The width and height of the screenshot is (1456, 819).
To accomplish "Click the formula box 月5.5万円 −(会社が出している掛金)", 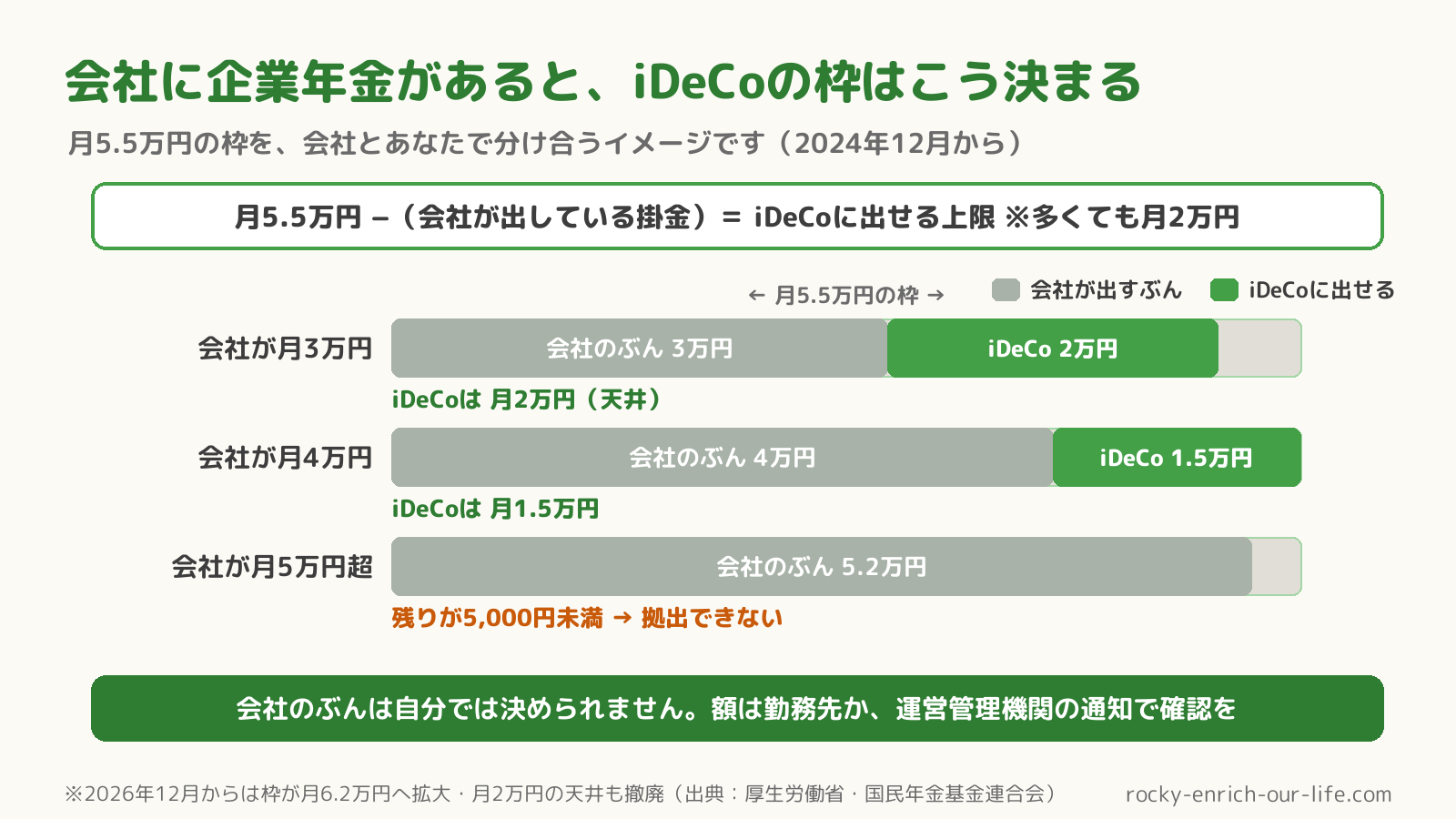I will pos(737,217).
